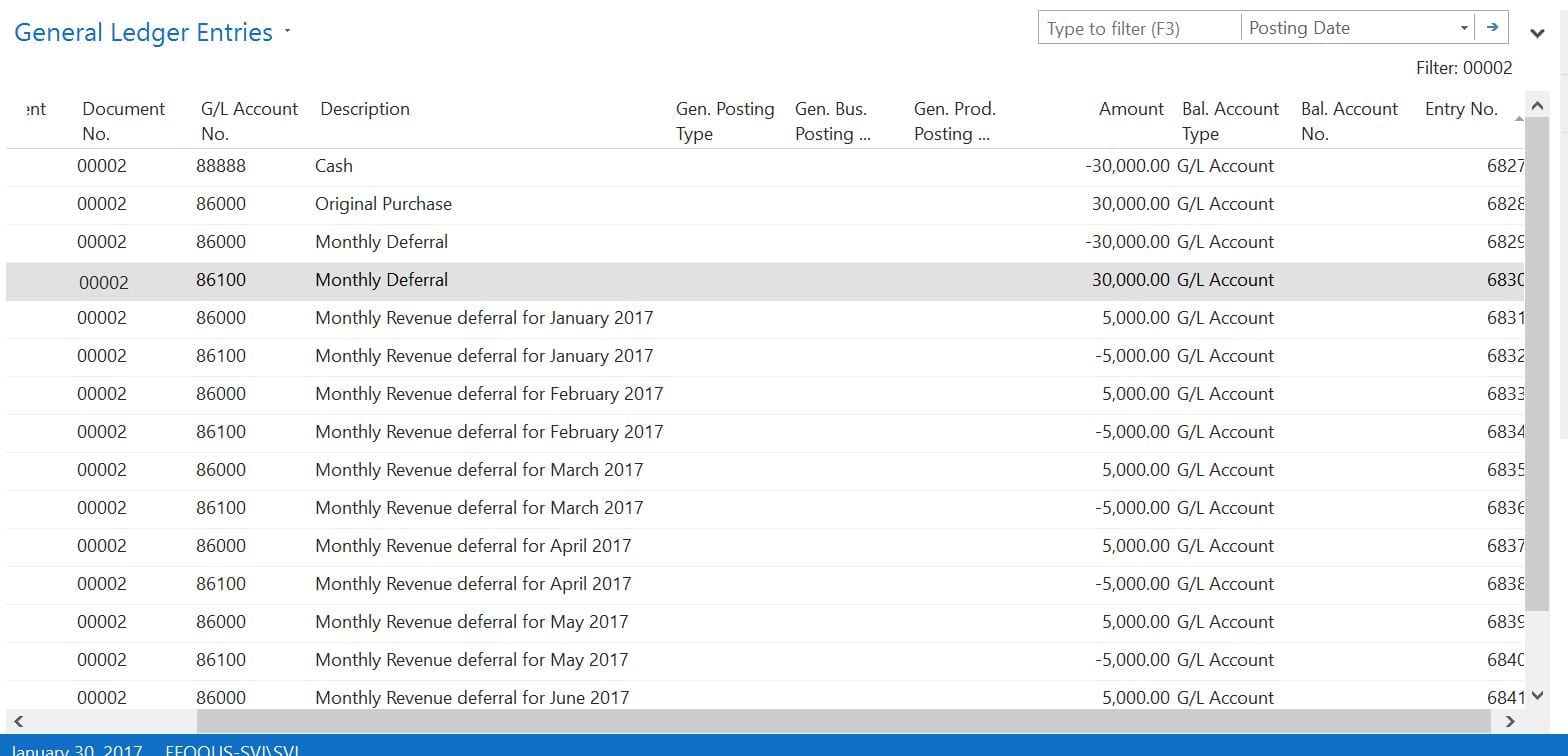The height and width of the screenshot is (756, 1568).
Task: Select May 2017 deferral row for account 86100
Action: [x=764, y=660]
